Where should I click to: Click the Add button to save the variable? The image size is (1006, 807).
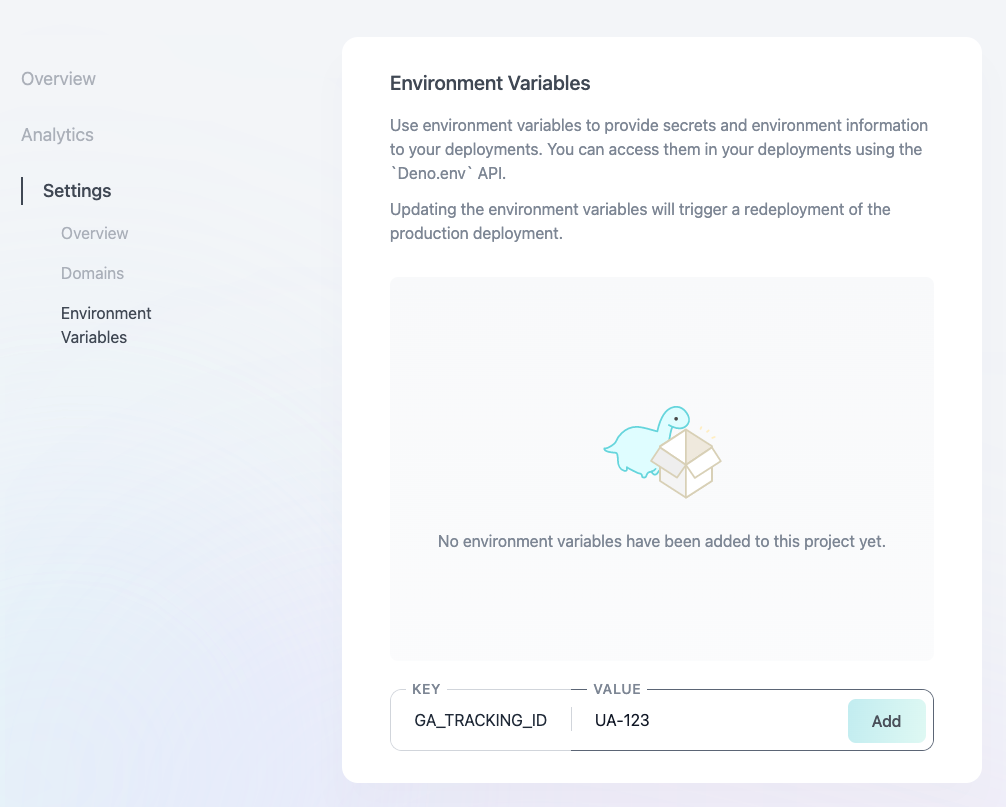(886, 720)
